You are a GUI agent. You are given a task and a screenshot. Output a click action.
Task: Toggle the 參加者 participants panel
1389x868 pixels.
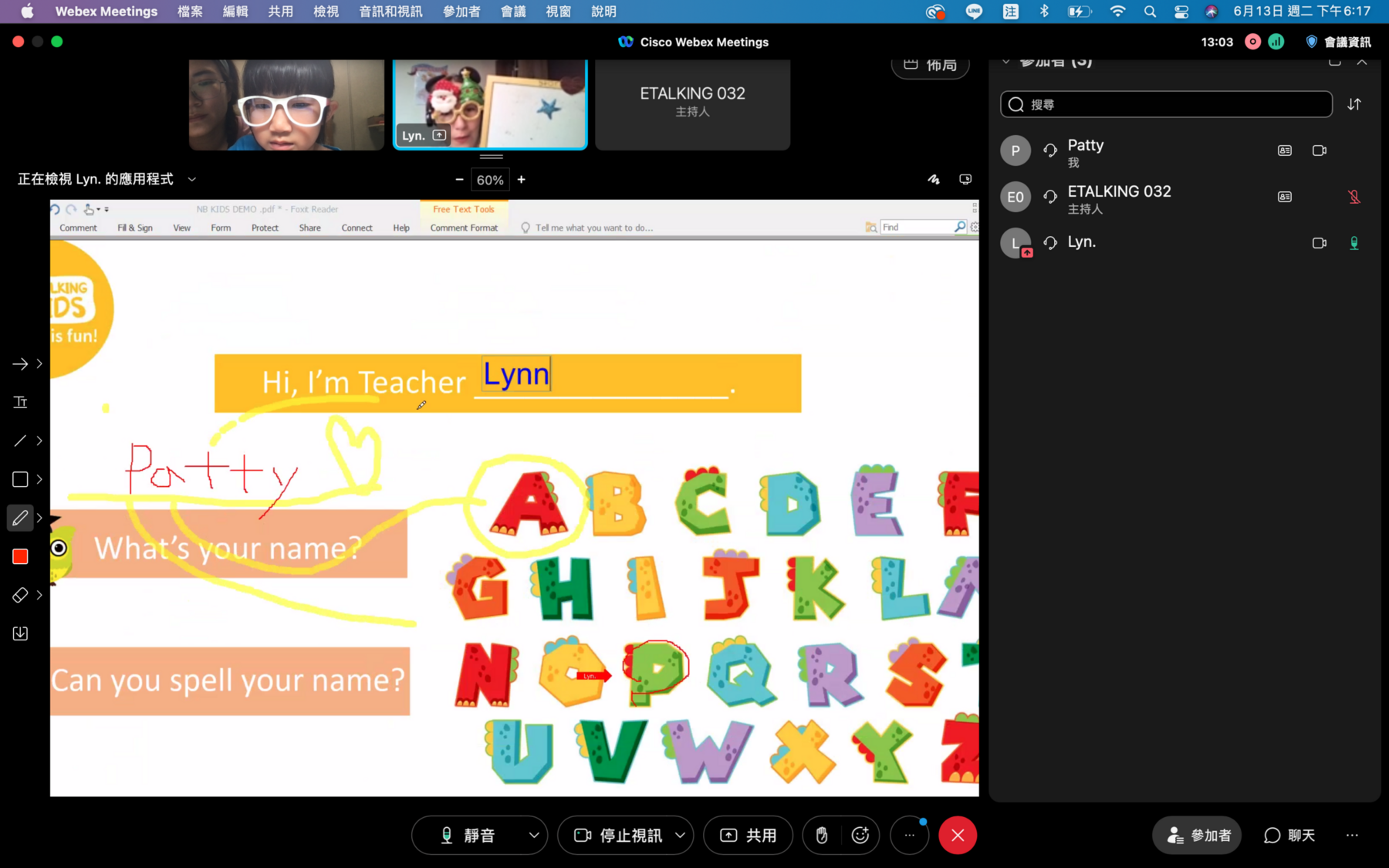pos(1197,835)
